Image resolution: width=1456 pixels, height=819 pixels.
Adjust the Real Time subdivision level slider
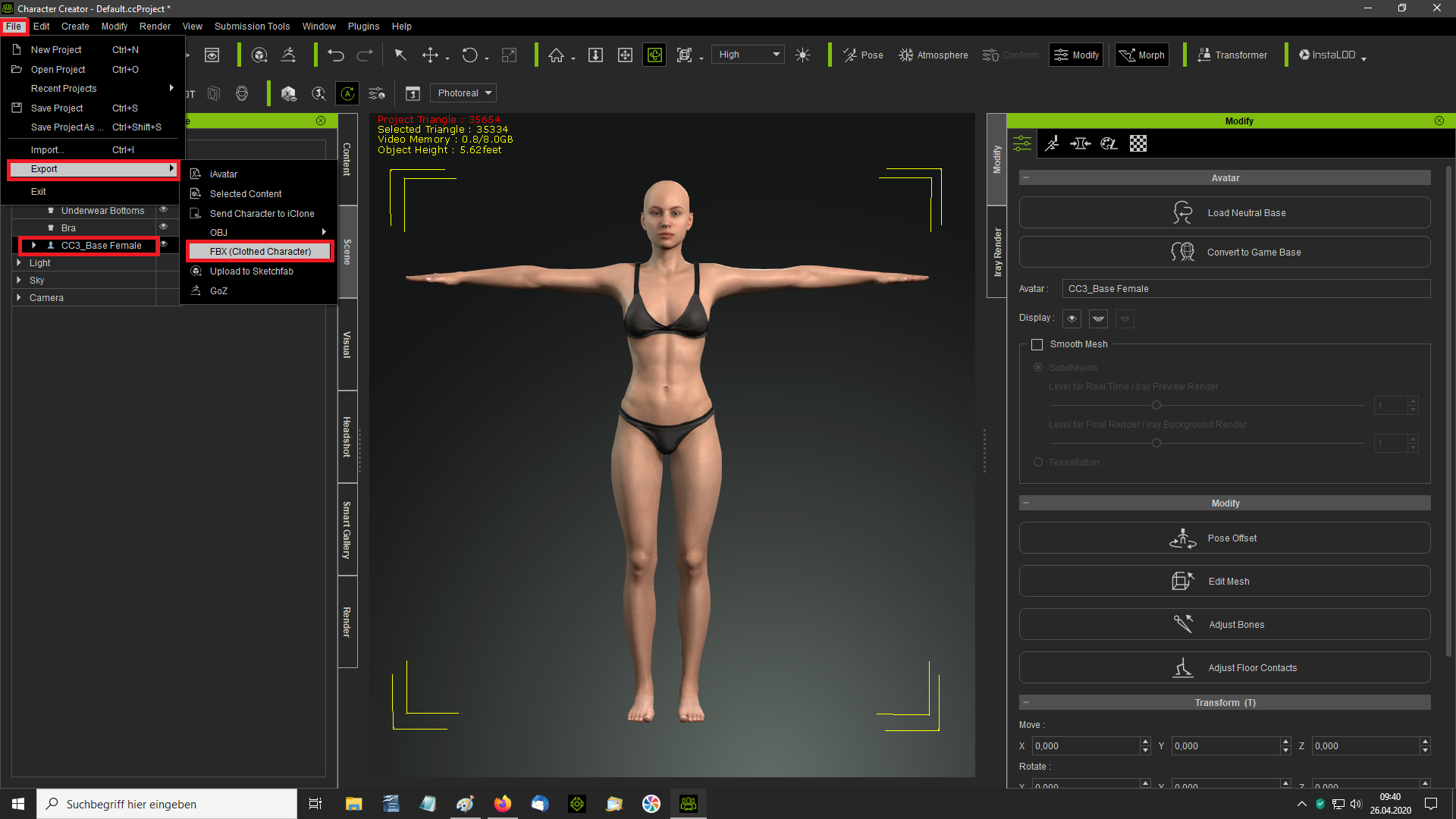pyautogui.click(x=1156, y=405)
